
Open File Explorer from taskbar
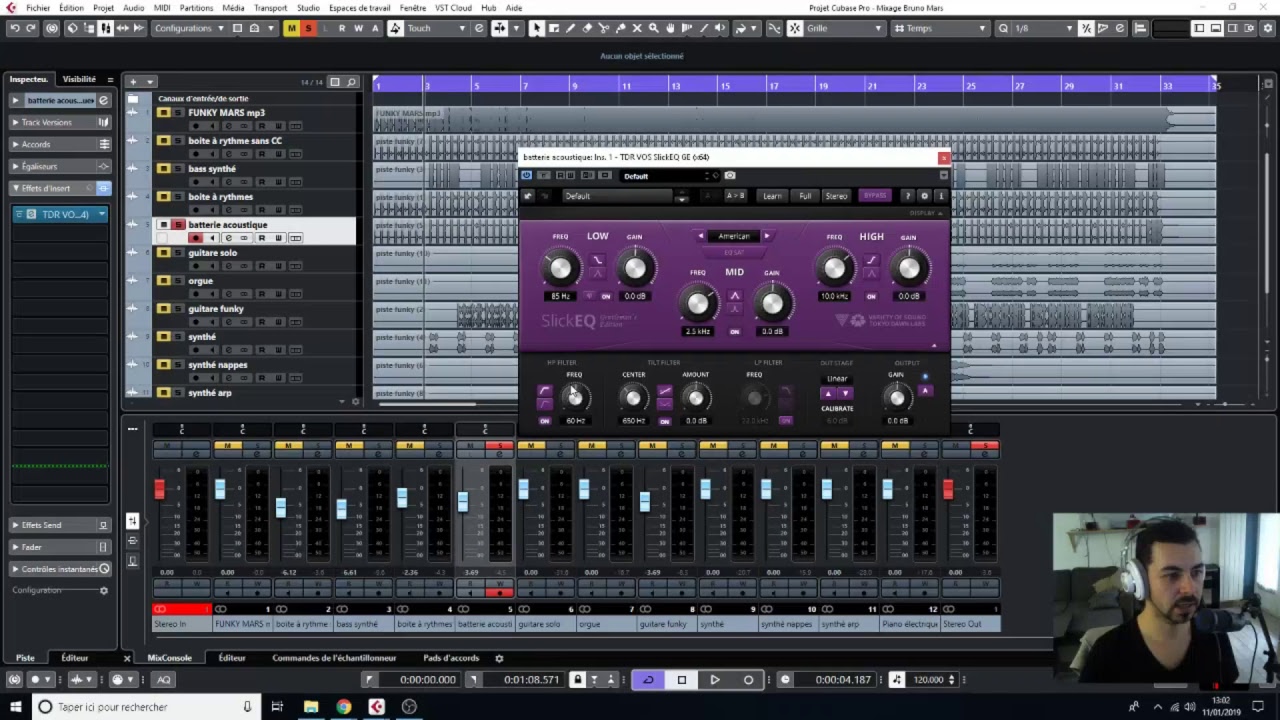point(311,706)
